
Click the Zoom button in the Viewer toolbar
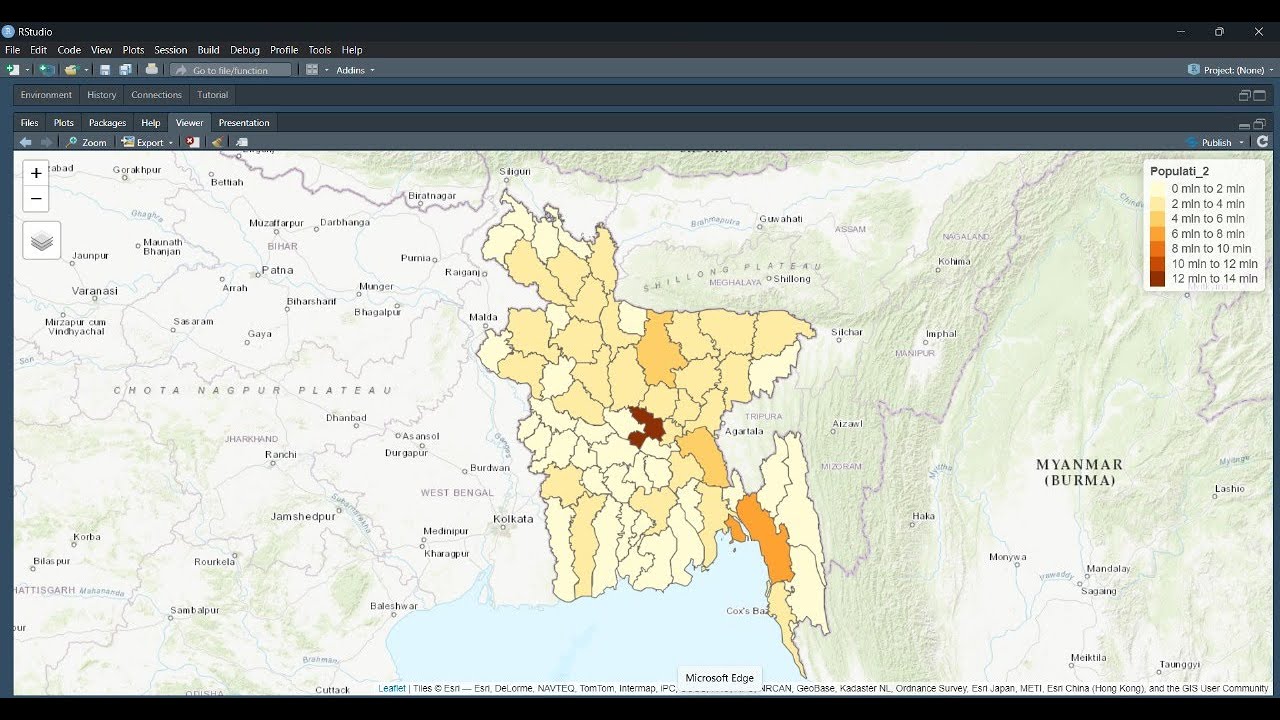87,142
